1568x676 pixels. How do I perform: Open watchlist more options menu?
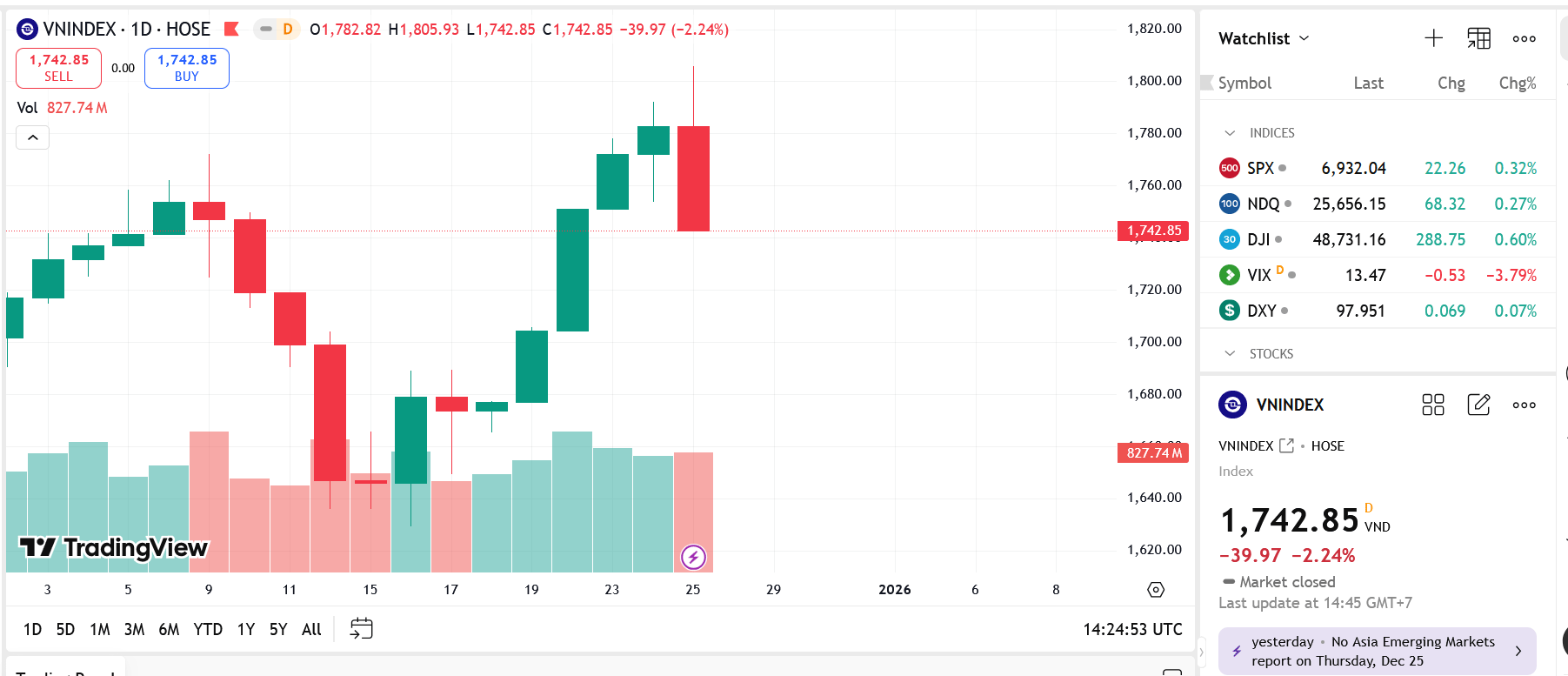click(x=1524, y=38)
